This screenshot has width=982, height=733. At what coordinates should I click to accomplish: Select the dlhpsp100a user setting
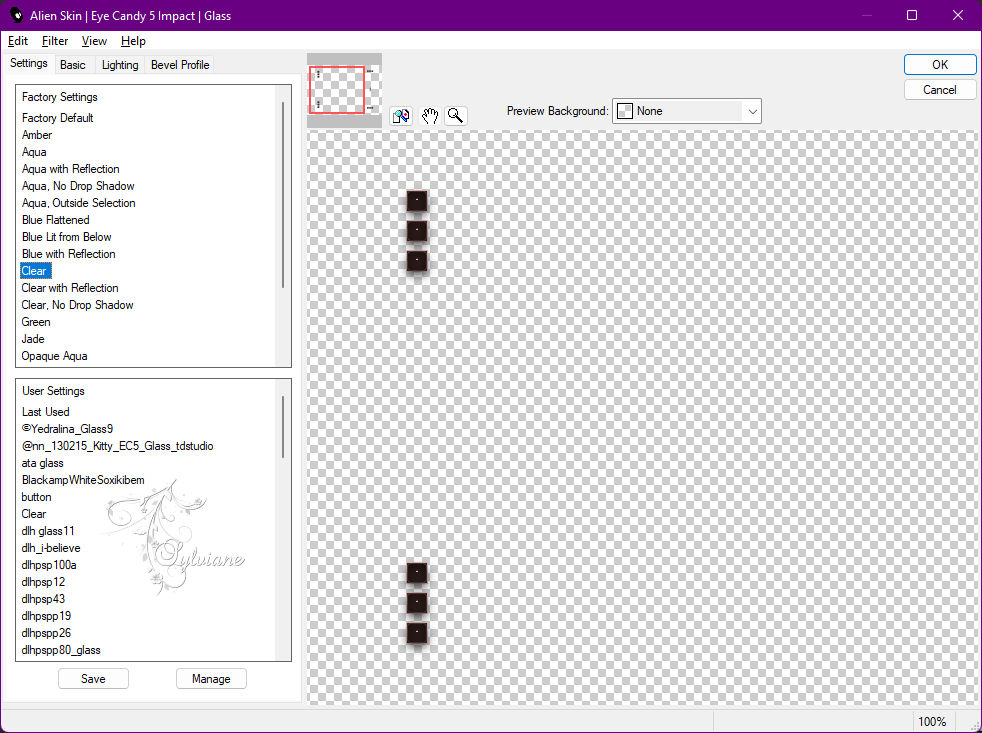[49, 564]
